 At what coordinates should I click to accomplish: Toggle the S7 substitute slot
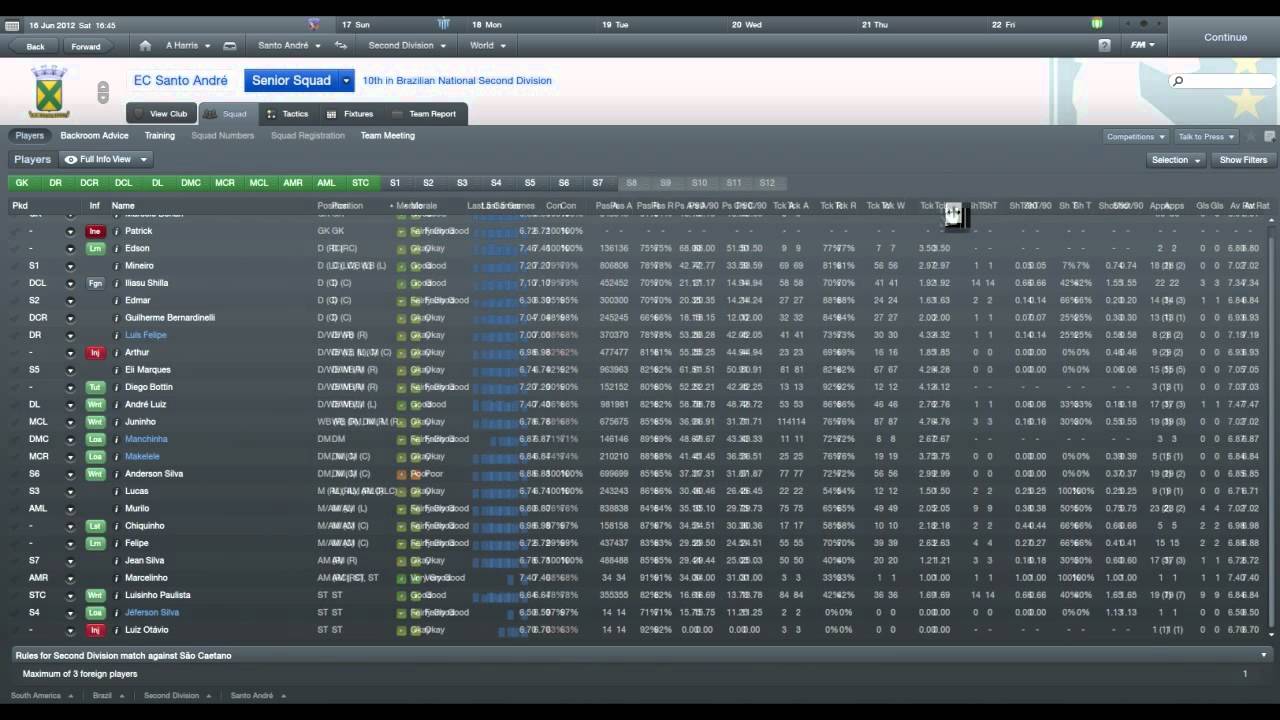597,183
